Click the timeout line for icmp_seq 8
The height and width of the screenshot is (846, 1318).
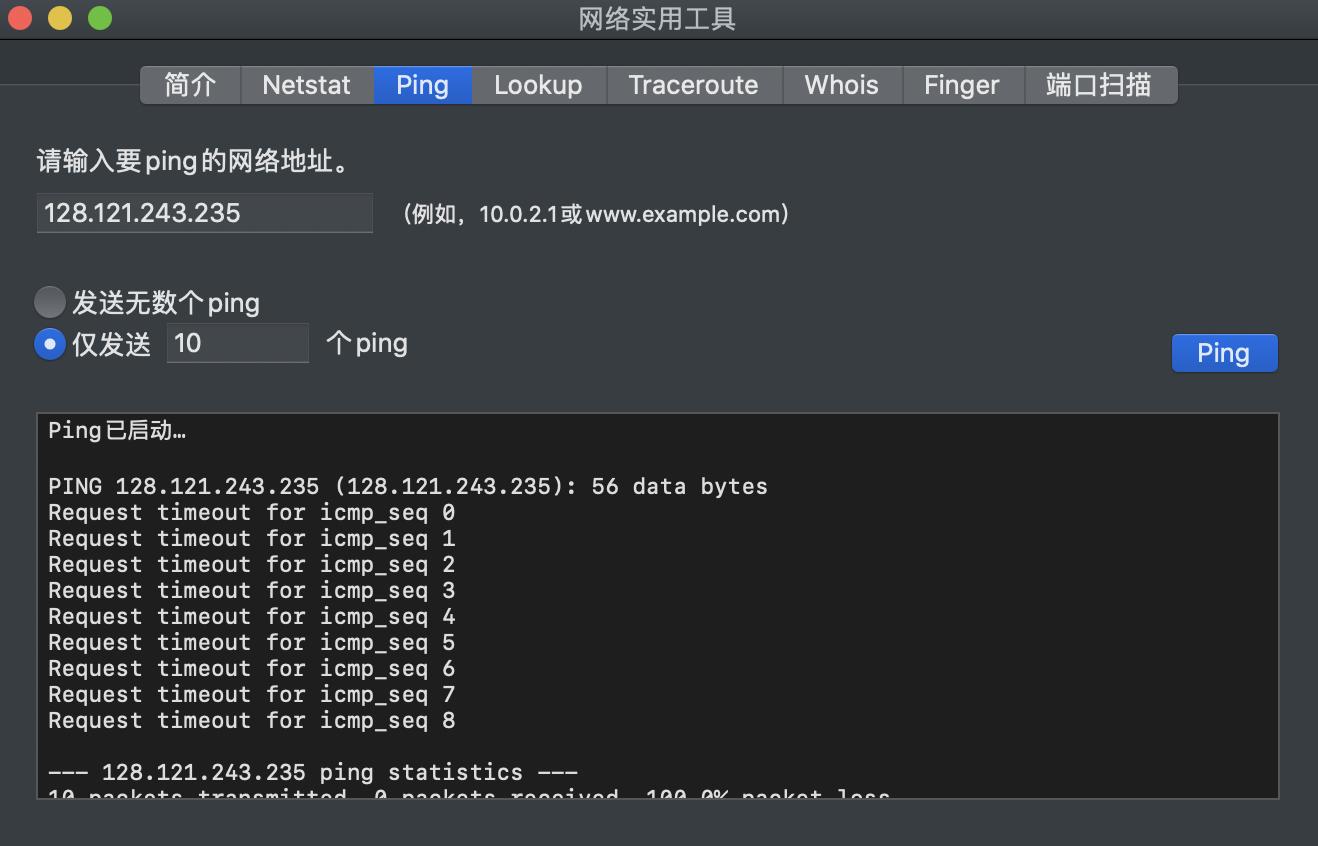tap(251, 721)
